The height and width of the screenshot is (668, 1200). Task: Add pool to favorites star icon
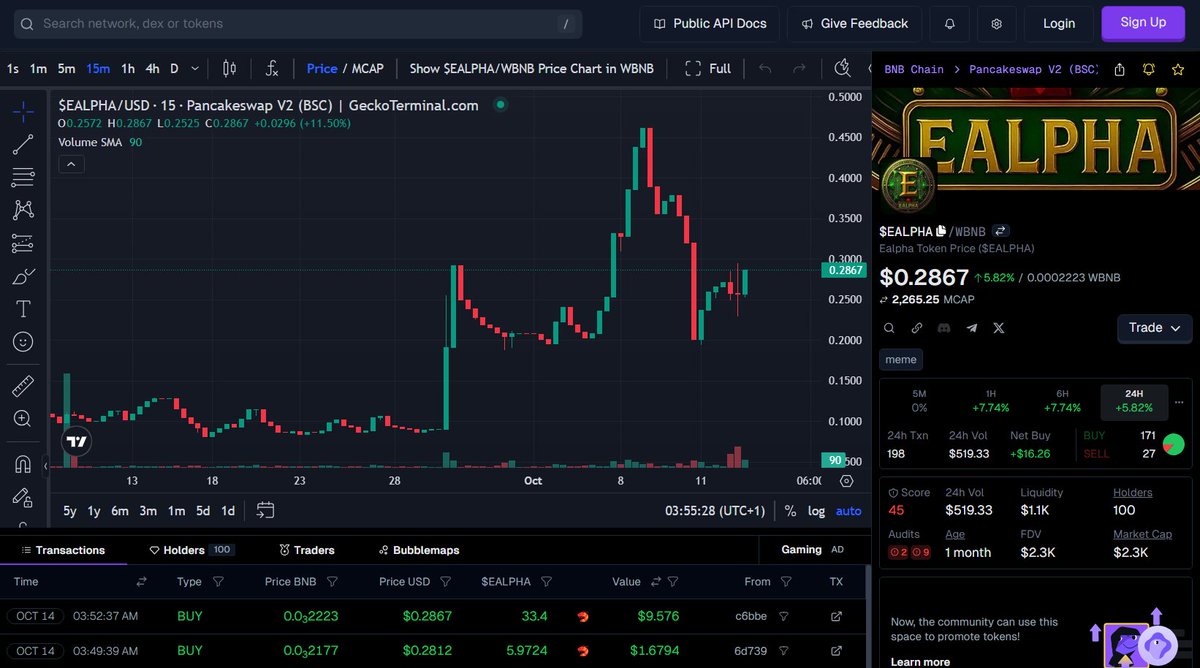[x=1178, y=69]
